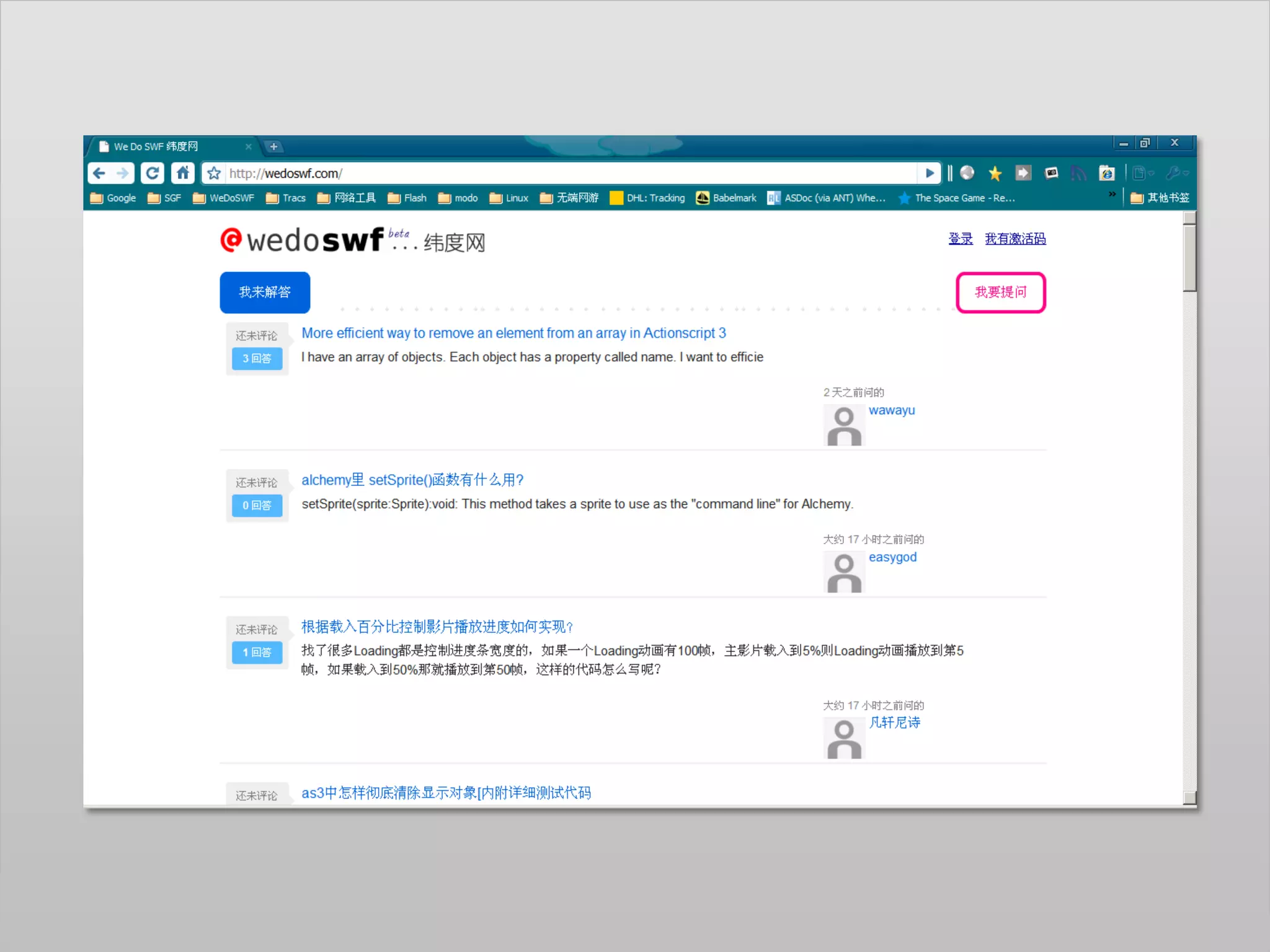Click the blue 我来解答 button
The height and width of the screenshot is (952, 1270).
pos(265,293)
